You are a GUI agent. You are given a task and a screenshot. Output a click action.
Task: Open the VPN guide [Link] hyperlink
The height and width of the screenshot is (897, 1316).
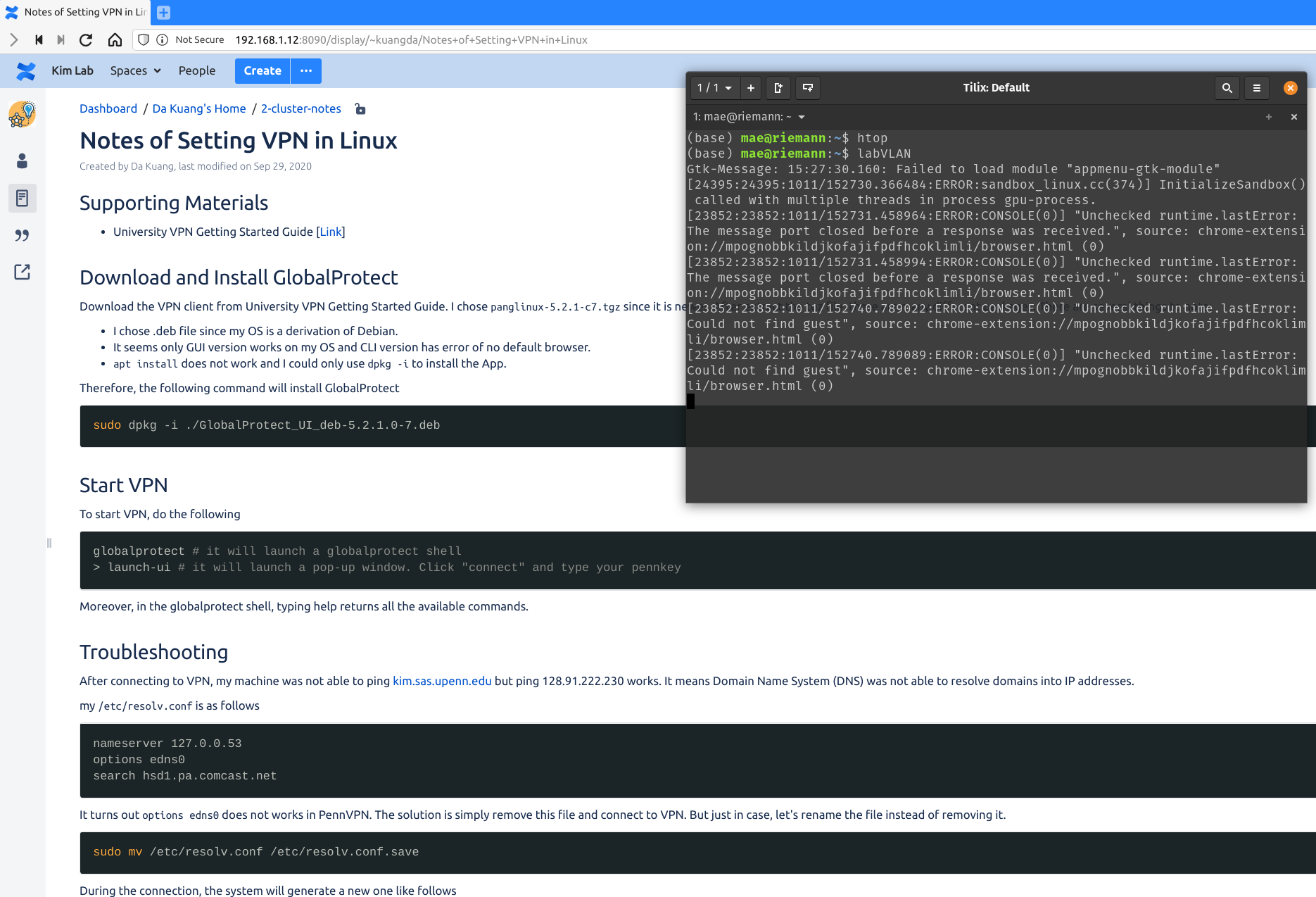[x=331, y=232]
